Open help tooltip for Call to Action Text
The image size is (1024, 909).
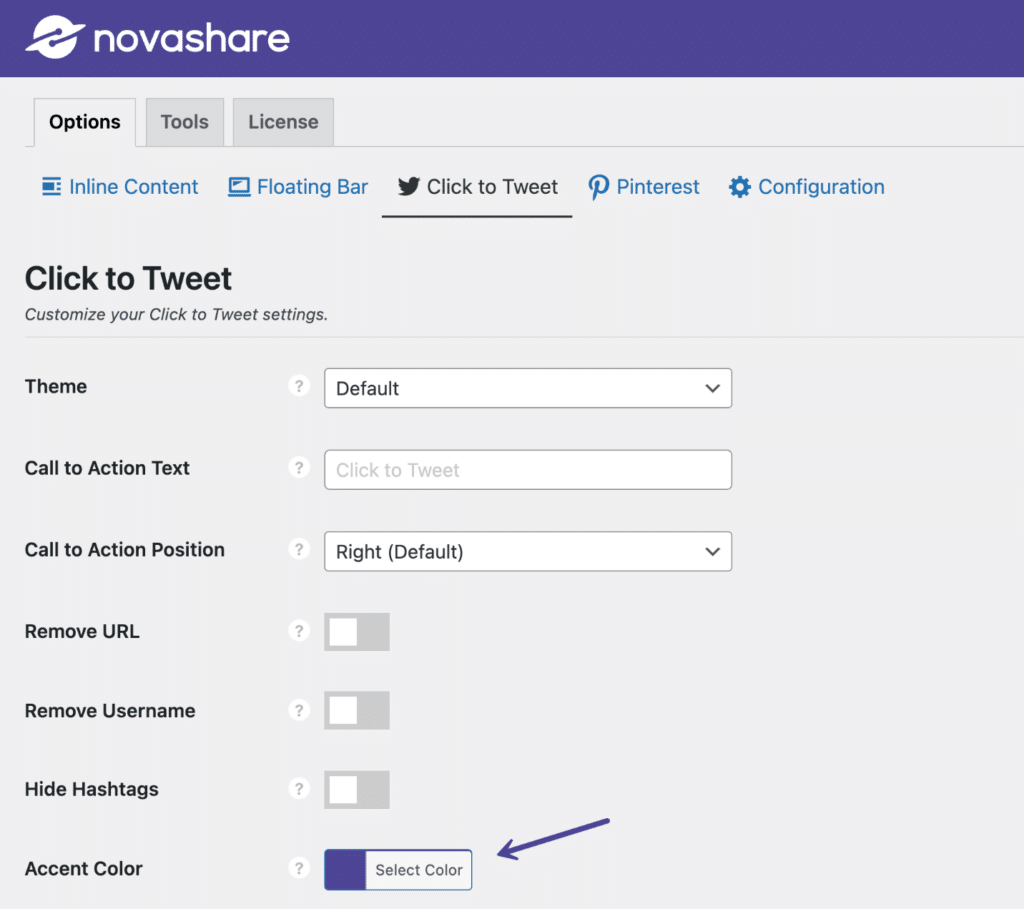299,468
